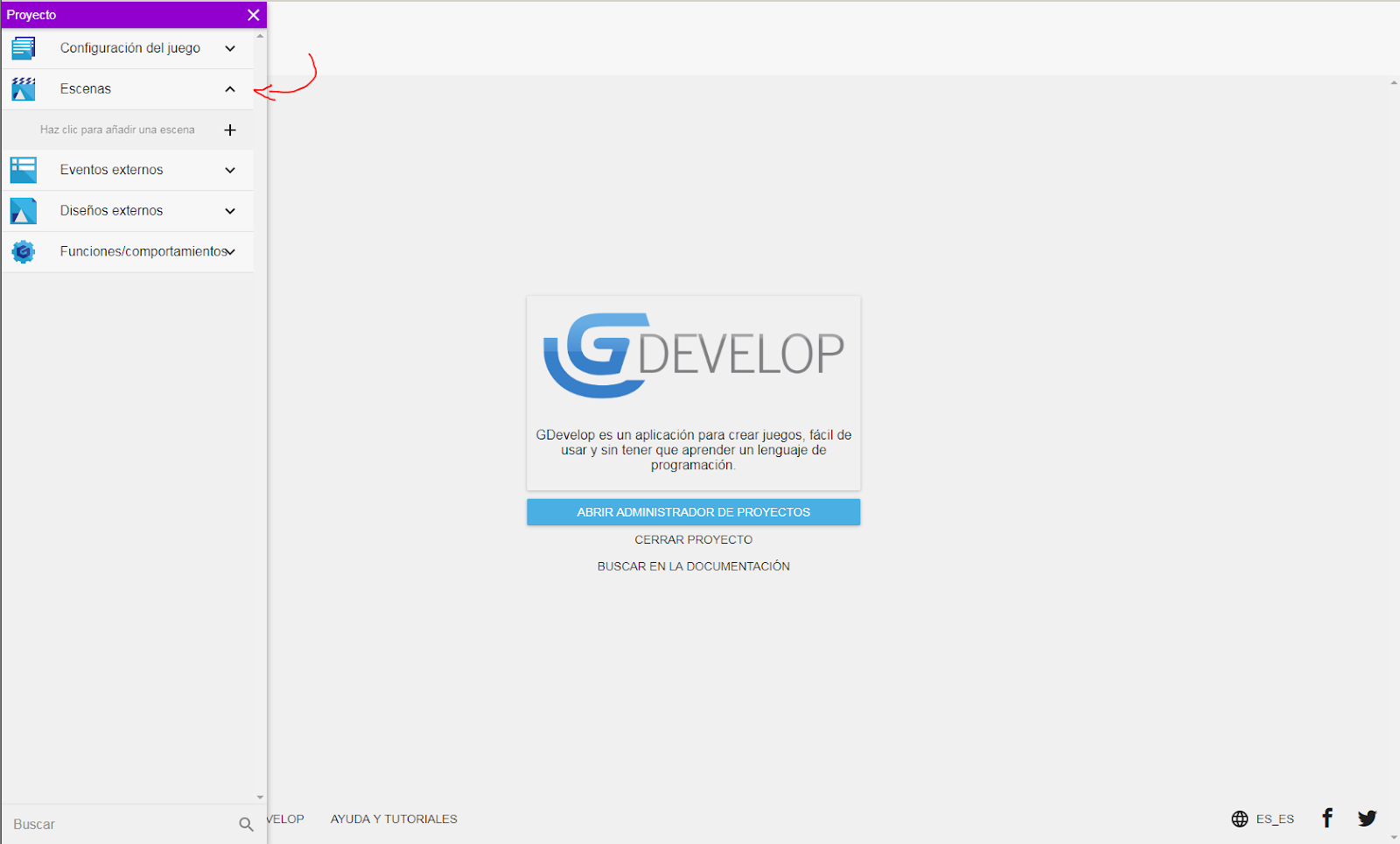
Task: Click the Configuración del juego gear icon
Action: (x=22, y=48)
